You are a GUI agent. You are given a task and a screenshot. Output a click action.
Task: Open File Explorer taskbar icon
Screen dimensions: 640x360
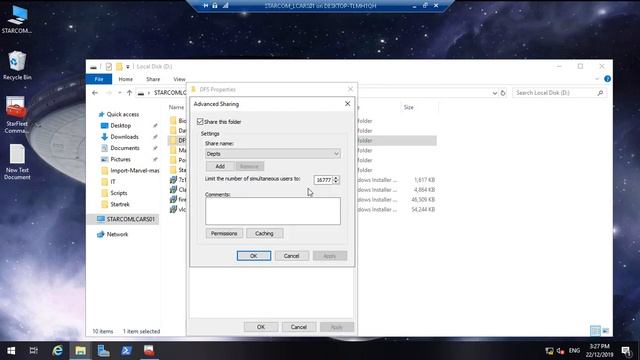click(x=80, y=351)
